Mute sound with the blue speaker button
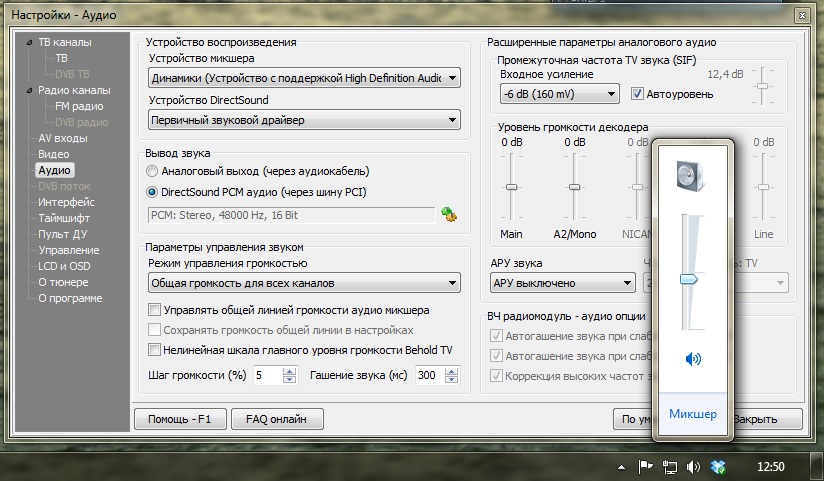The image size is (824, 481). pyautogui.click(x=693, y=359)
